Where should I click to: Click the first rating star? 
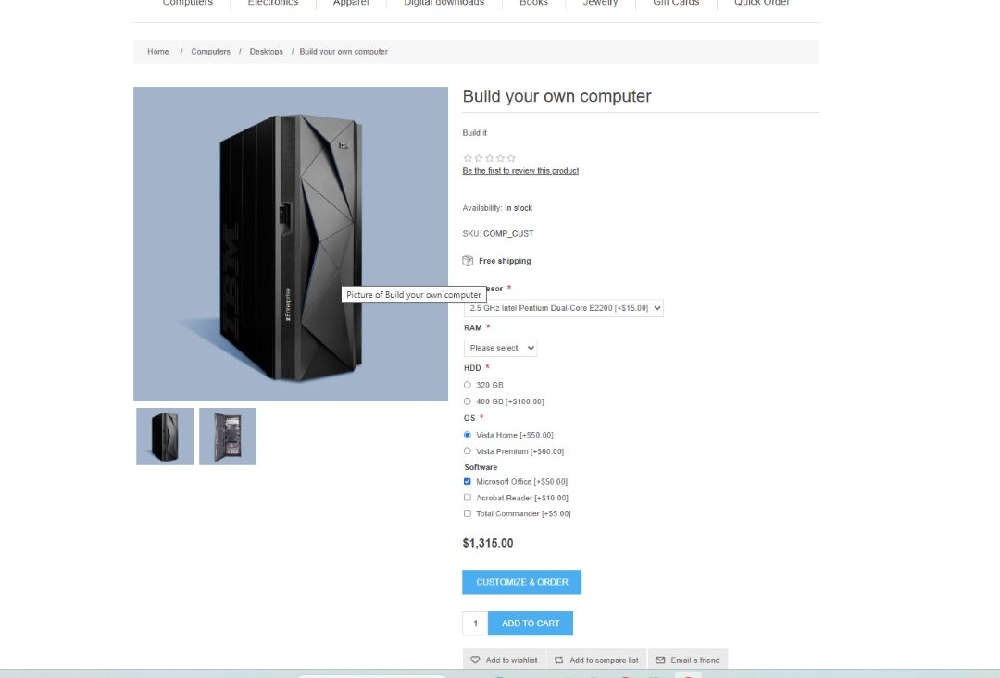click(x=467, y=157)
